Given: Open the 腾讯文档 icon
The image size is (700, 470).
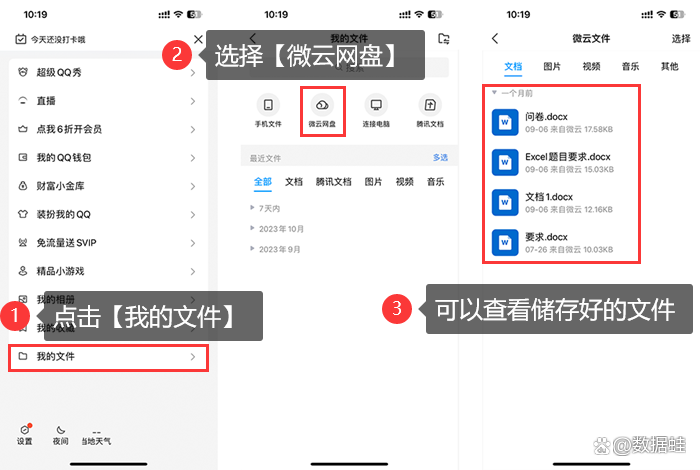Looking at the screenshot, I should coord(430,111).
